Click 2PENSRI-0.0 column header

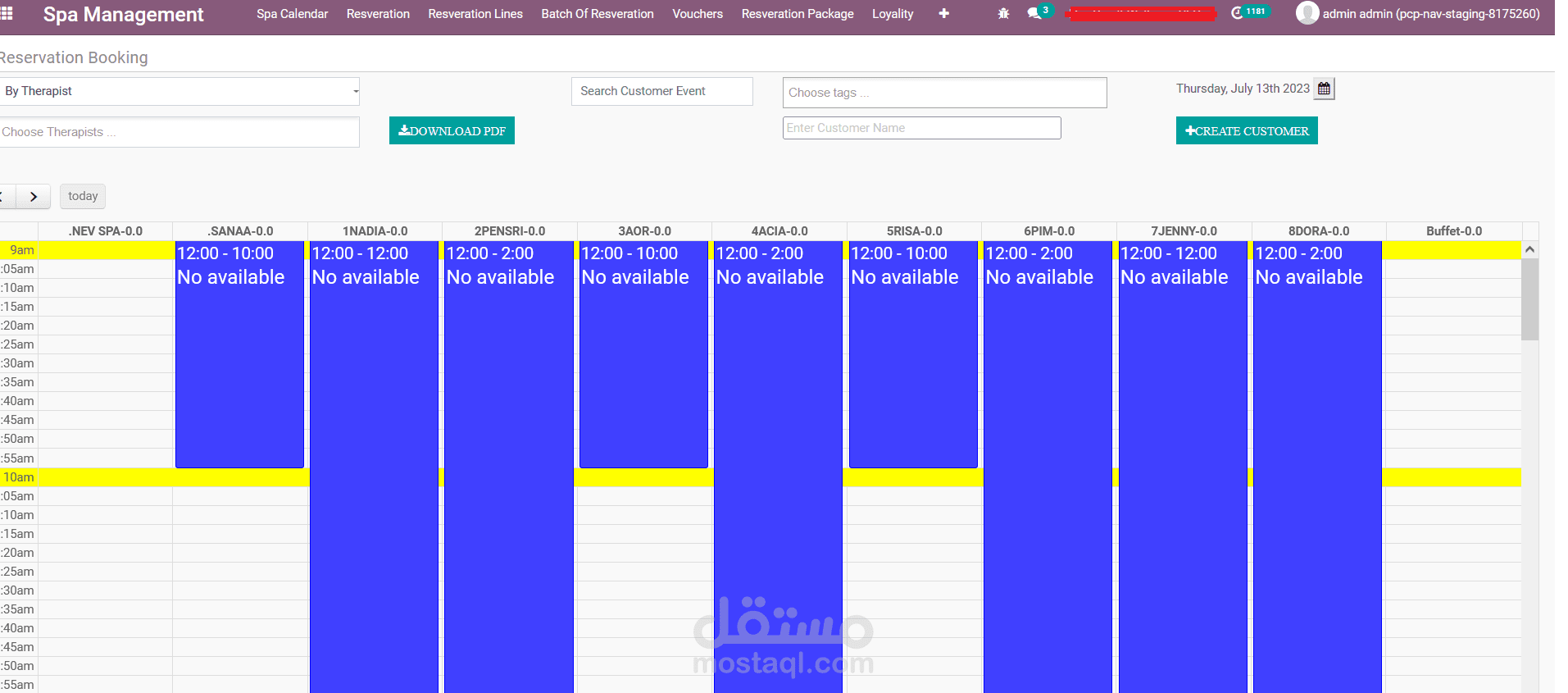pyautogui.click(x=510, y=231)
